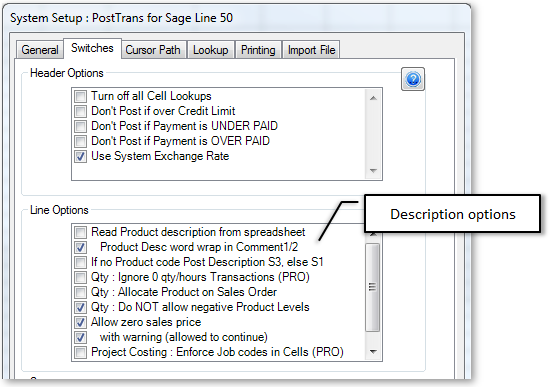Open help via blue question mark icon
Screen dimensions: 553x387
pos(413,79)
